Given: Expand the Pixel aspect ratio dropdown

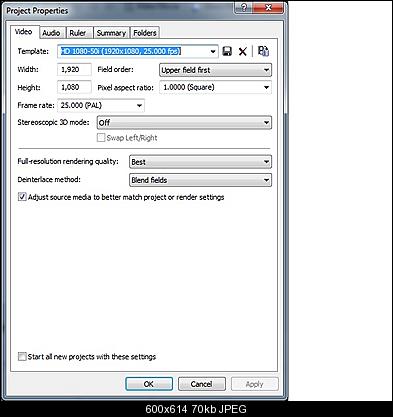Looking at the screenshot, I should coord(266,87).
